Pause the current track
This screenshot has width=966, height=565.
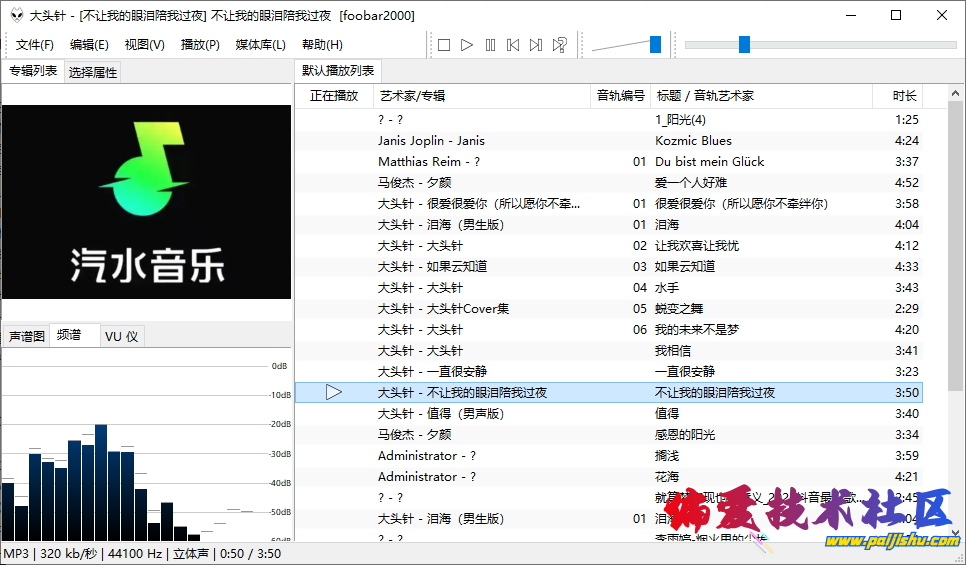tap(490, 45)
